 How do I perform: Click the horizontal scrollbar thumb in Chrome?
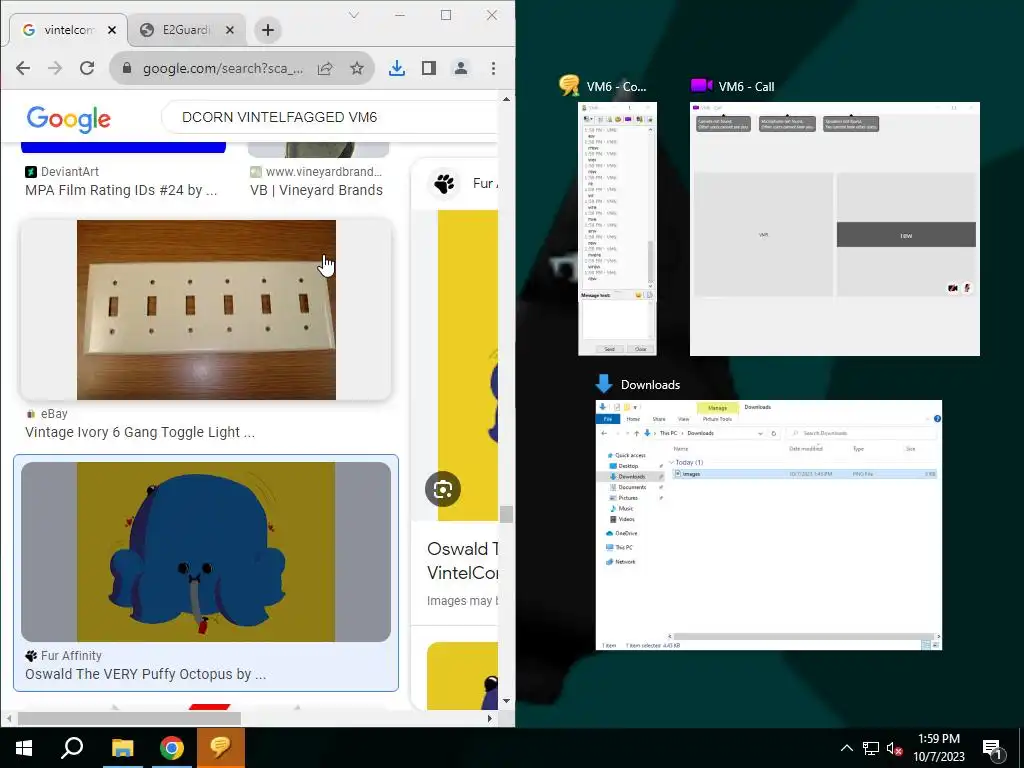pyautogui.click(x=129, y=718)
